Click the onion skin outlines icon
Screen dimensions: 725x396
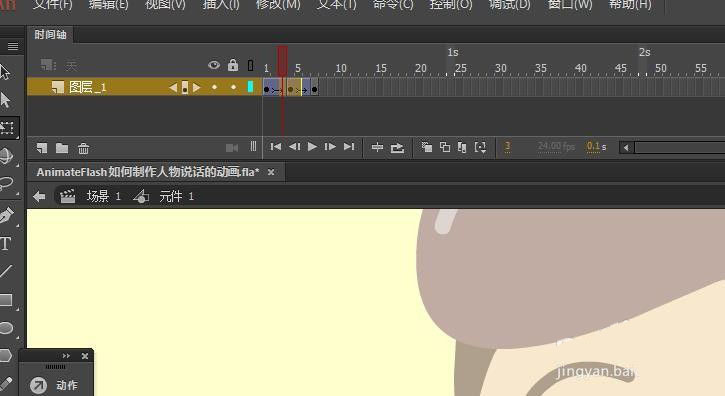point(445,147)
